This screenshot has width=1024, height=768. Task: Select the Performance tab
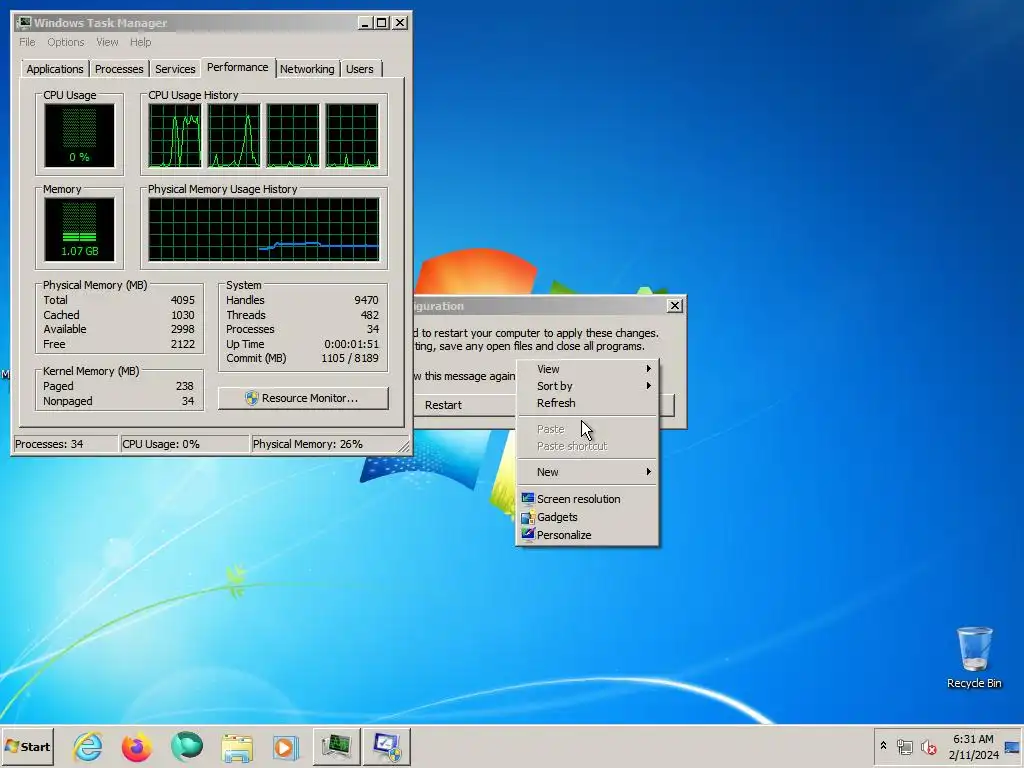click(238, 67)
